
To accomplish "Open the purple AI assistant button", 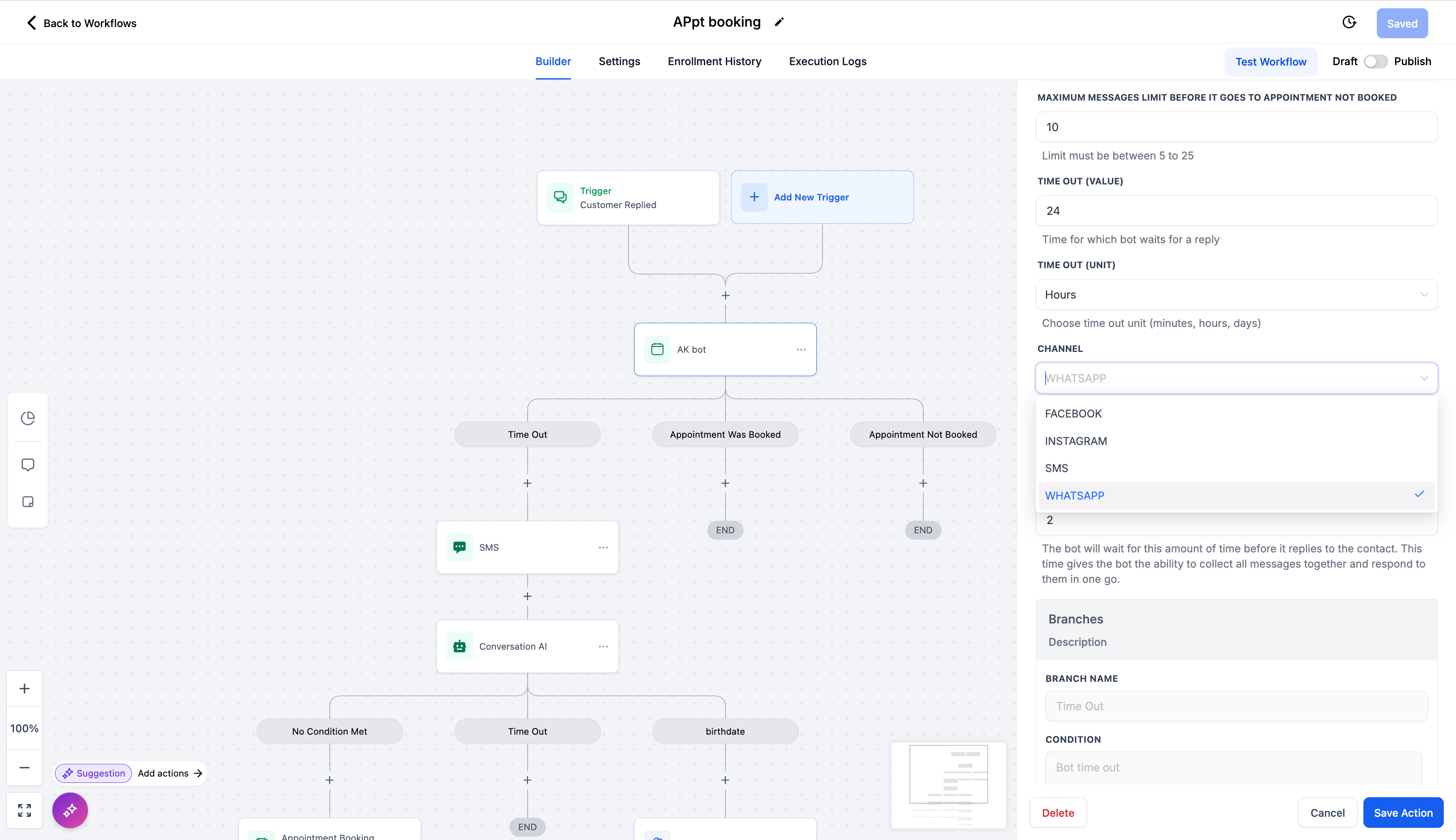I will pos(70,810).
